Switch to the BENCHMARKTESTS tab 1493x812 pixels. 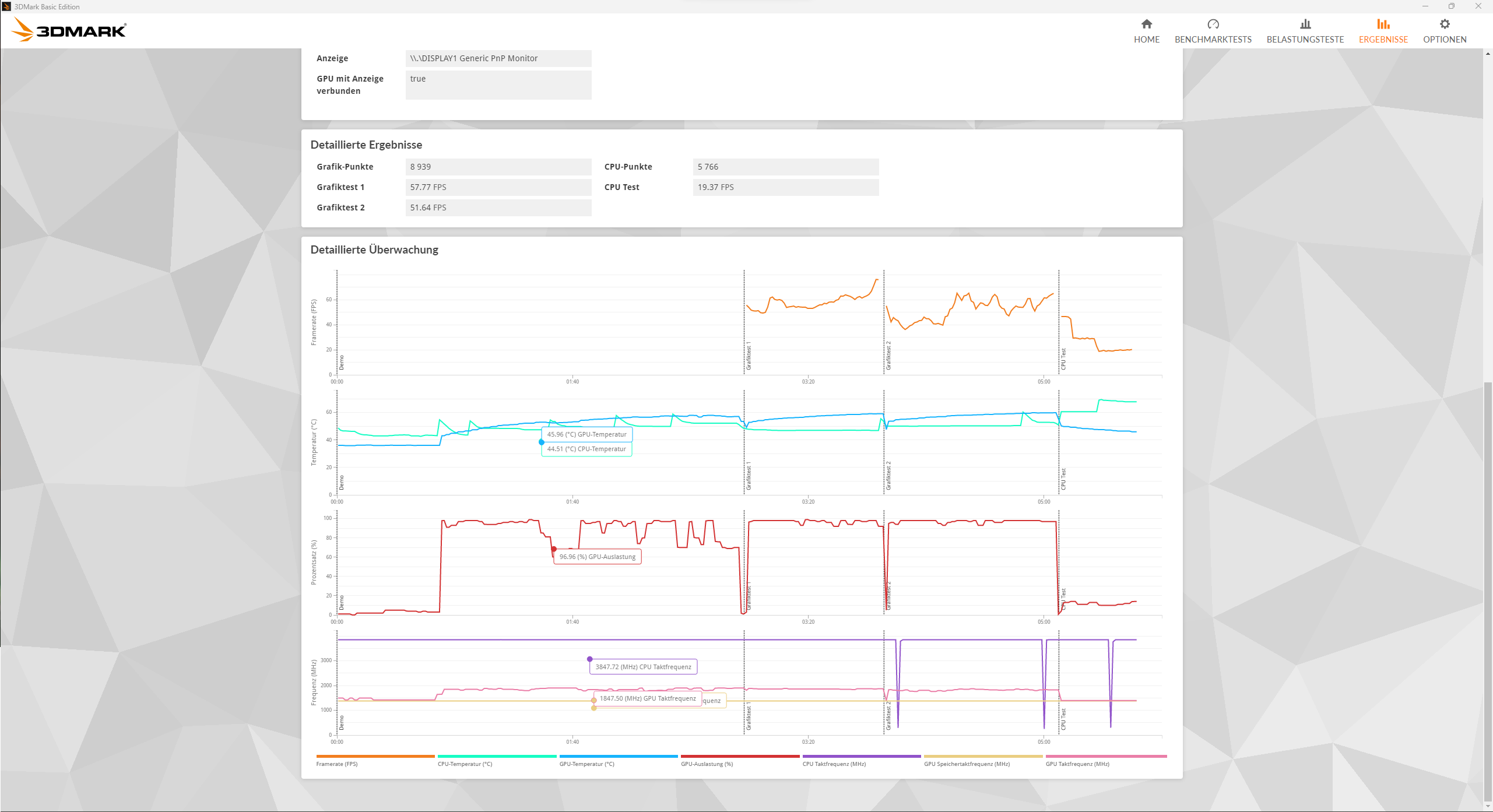point(1213,40)
